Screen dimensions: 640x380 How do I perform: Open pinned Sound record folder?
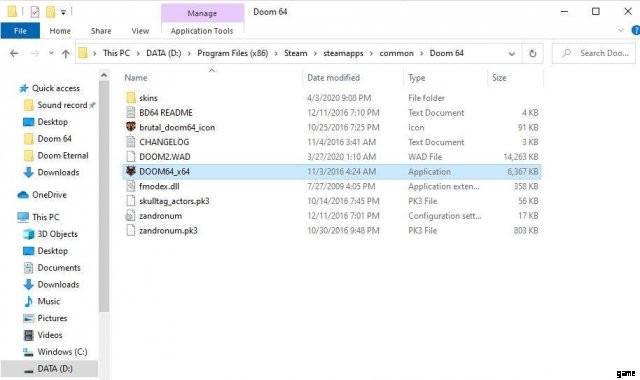point(62,105)
